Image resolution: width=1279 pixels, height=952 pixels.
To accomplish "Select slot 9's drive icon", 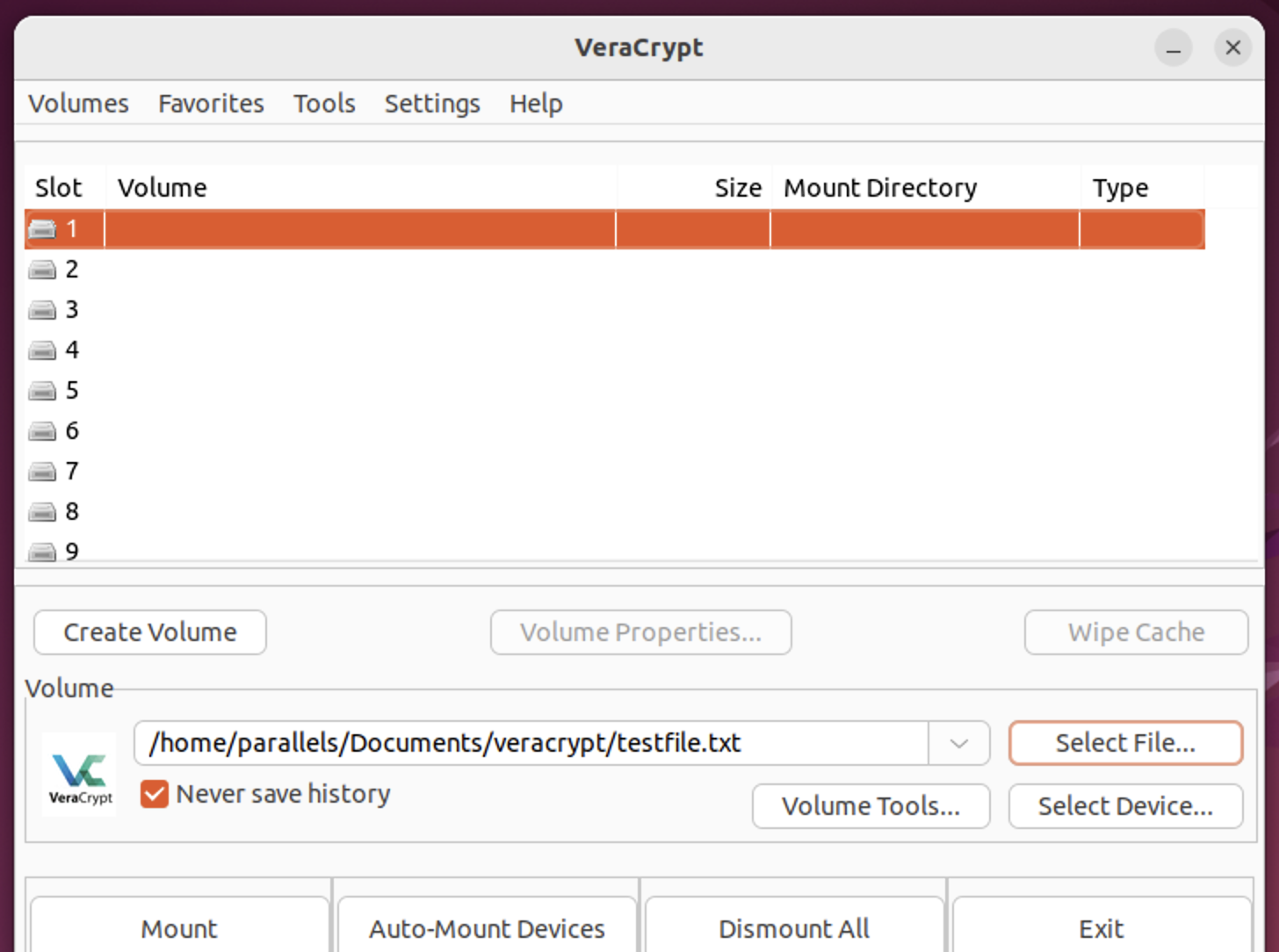I will (42, 551).
